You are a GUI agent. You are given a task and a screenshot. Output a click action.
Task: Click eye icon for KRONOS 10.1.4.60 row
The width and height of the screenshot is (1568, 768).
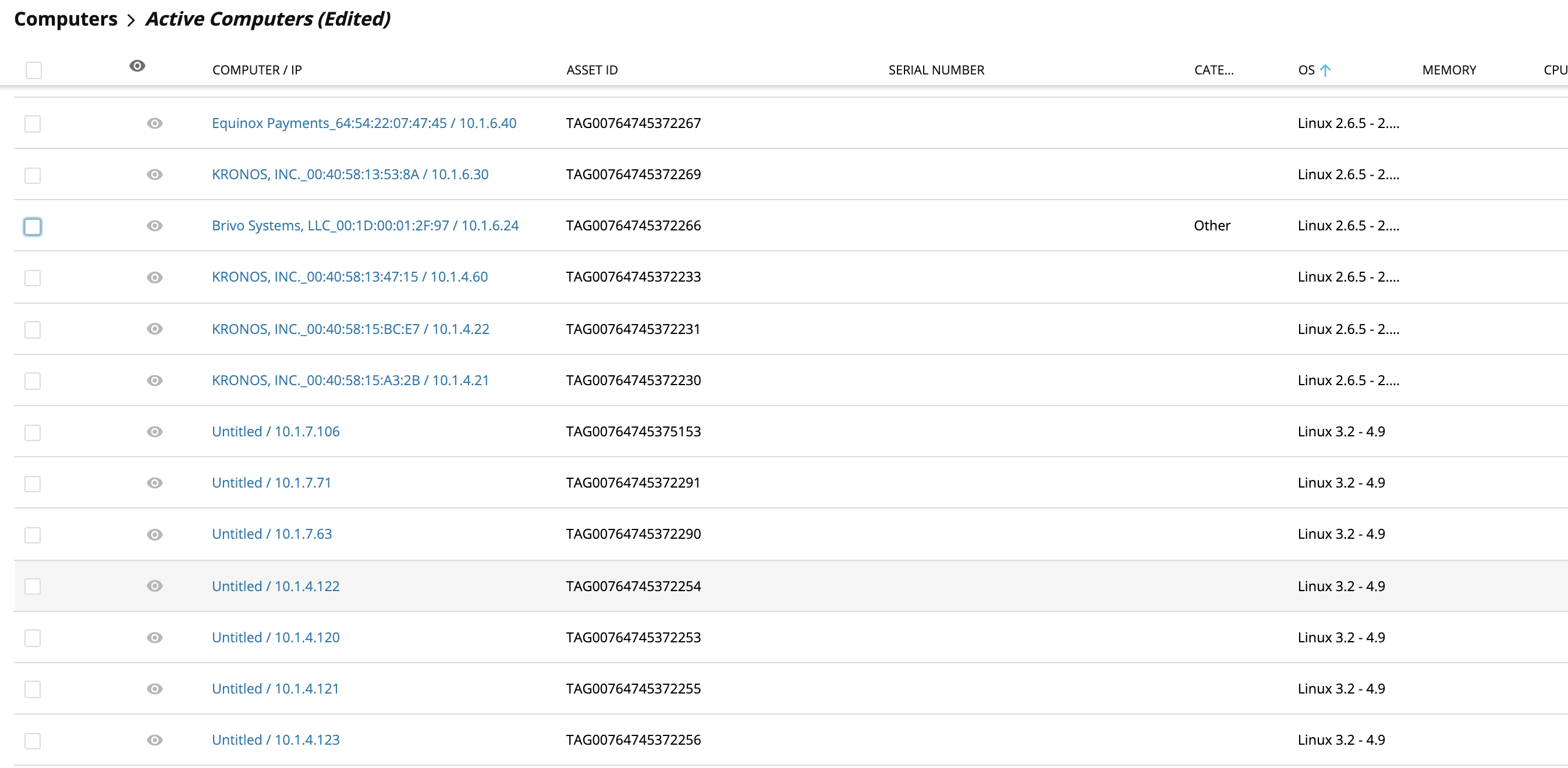(155, 278)
